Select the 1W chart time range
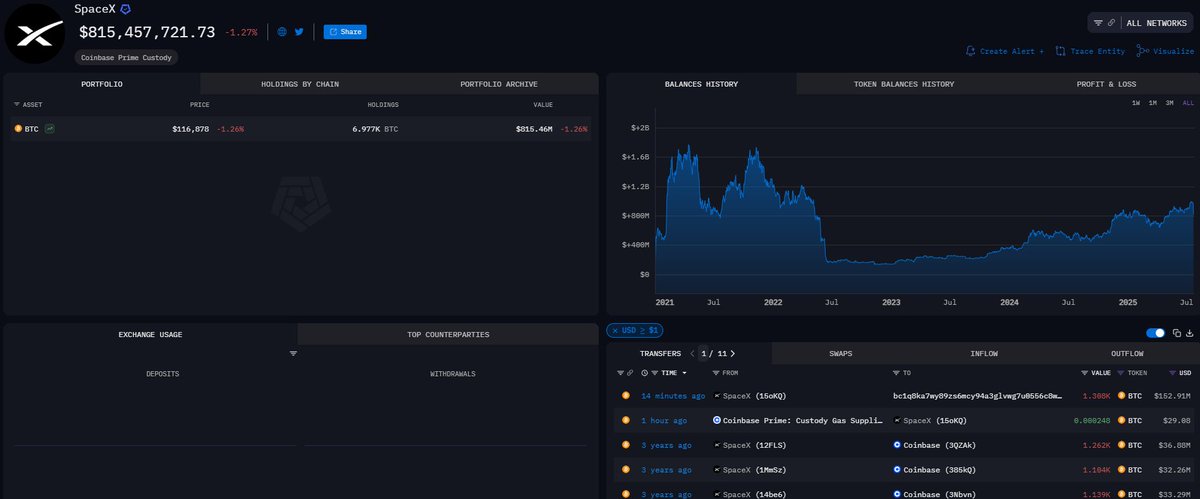This screenshot has width=1200, height=499. (1135, 103)
